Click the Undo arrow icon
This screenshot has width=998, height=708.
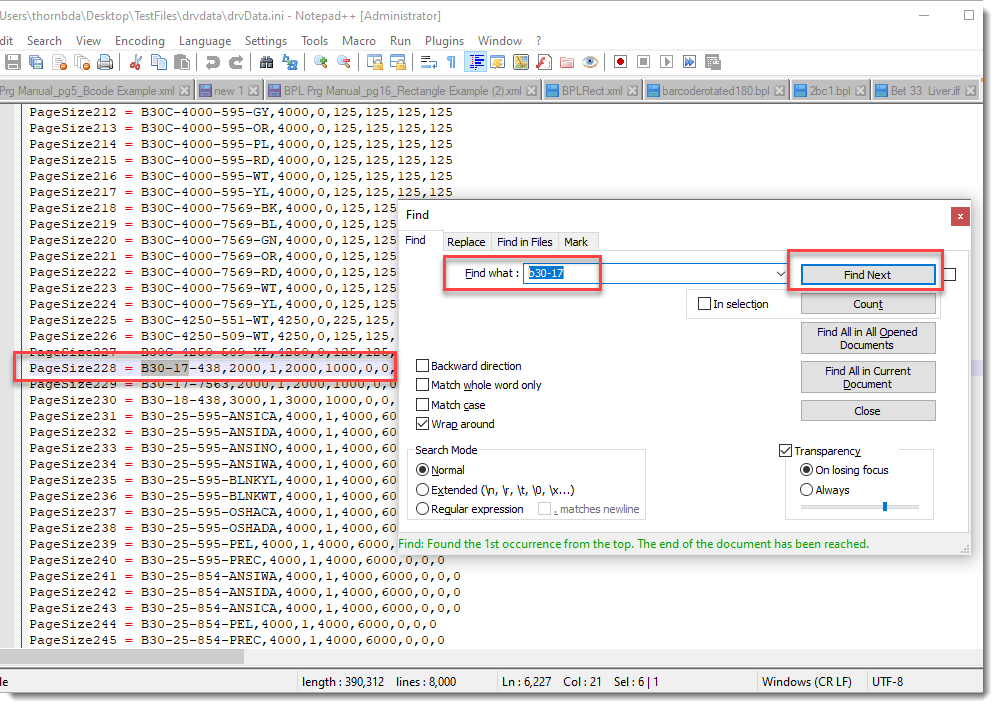pos(213,62)
